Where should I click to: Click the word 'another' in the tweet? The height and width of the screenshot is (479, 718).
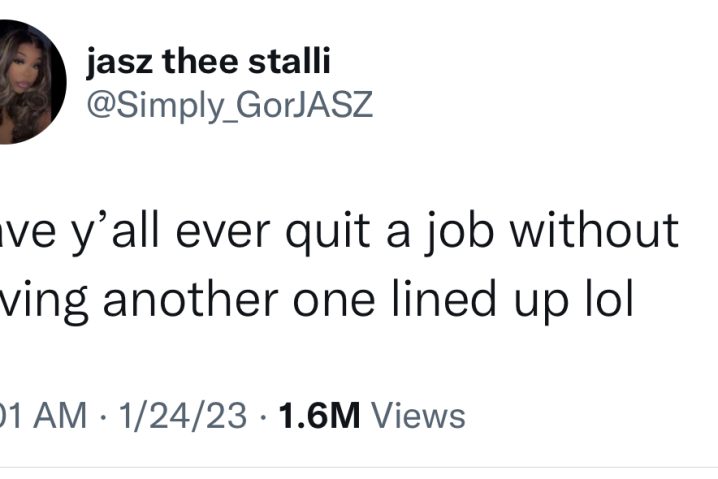[190, 299]
